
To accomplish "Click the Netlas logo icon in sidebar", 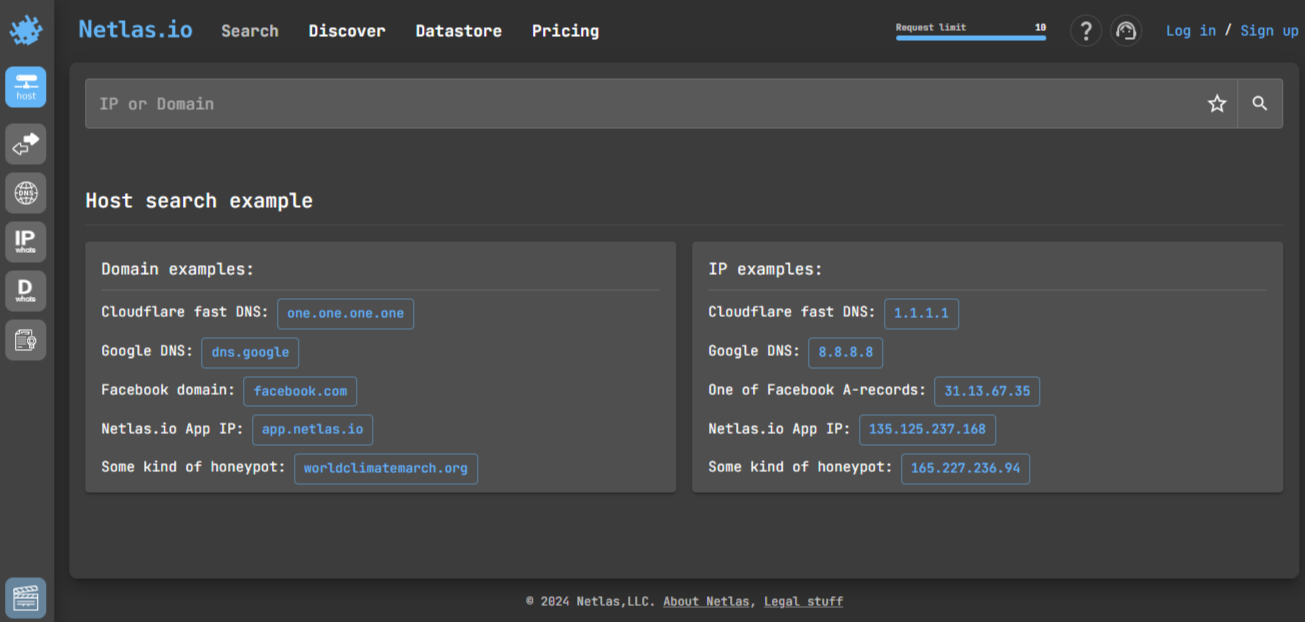I will coord(26,30).
